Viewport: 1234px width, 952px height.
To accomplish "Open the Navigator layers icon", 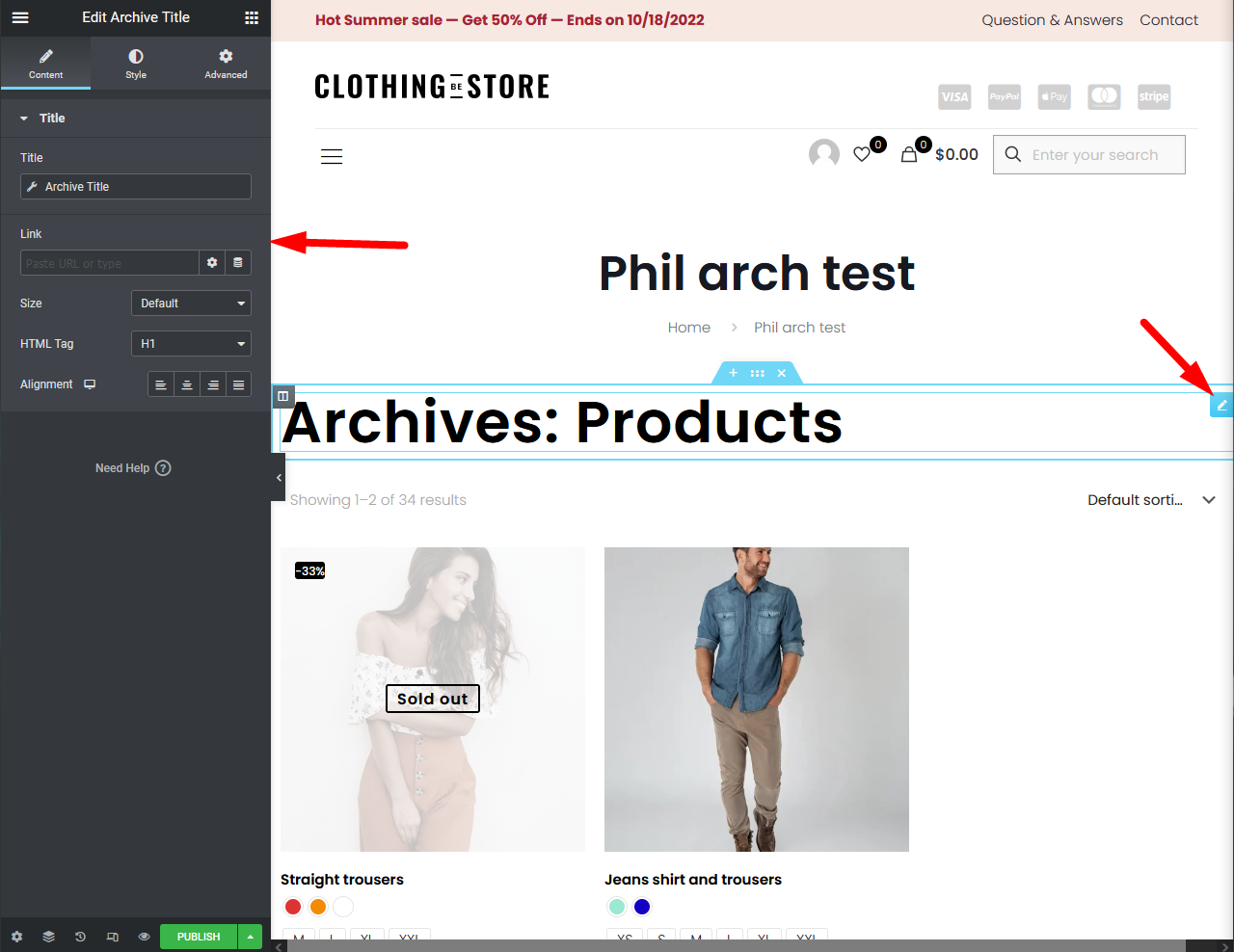I will click(x=48, y=937).
